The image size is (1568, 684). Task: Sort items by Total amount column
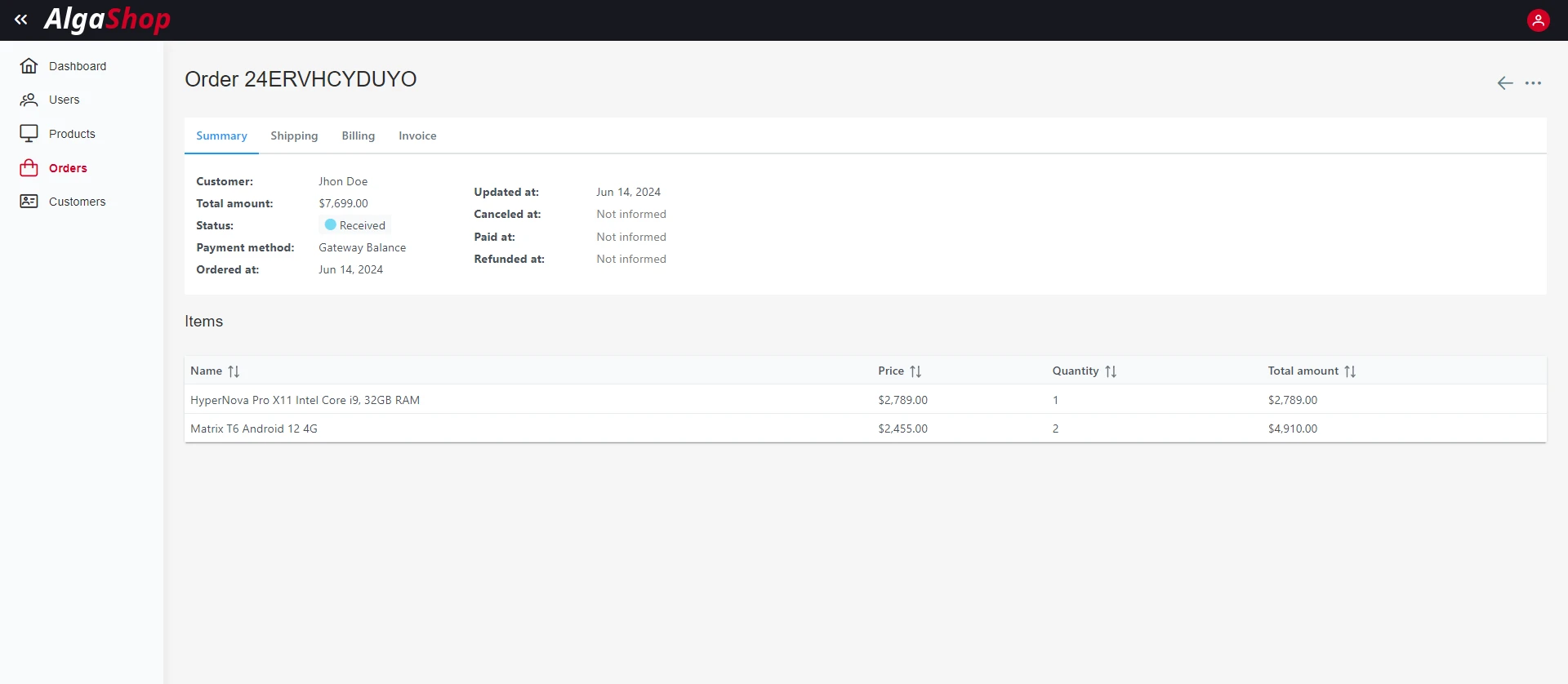pos(1349,371)
